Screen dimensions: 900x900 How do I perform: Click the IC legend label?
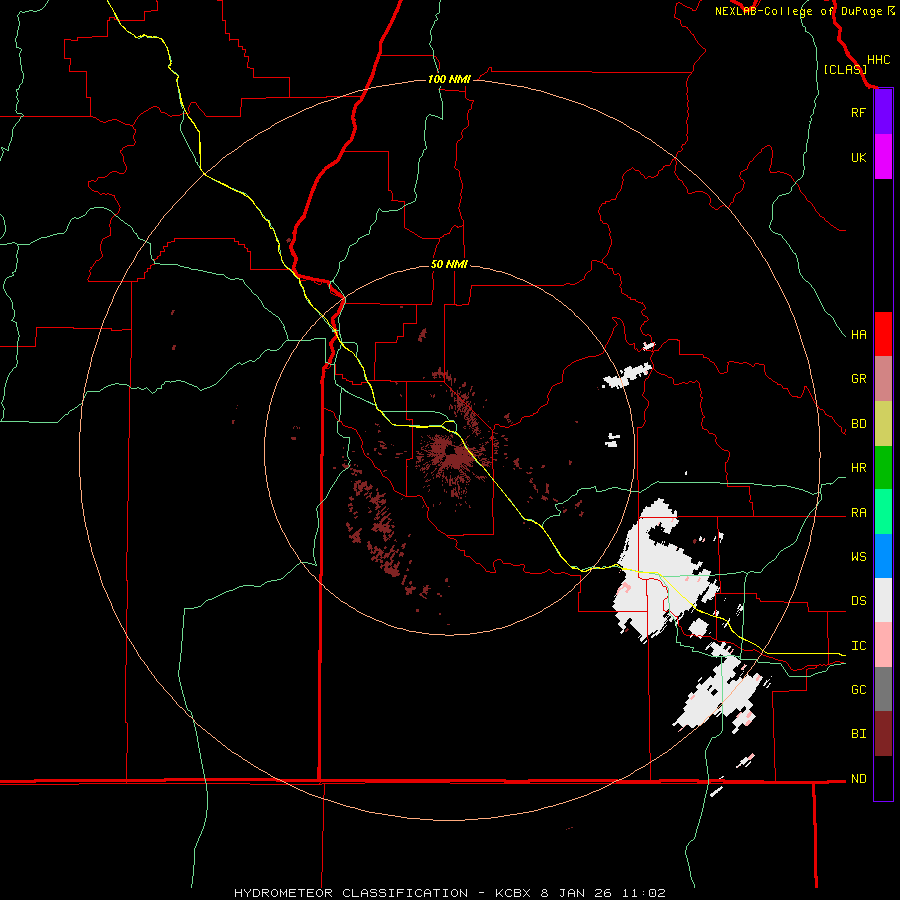point(858,646)
